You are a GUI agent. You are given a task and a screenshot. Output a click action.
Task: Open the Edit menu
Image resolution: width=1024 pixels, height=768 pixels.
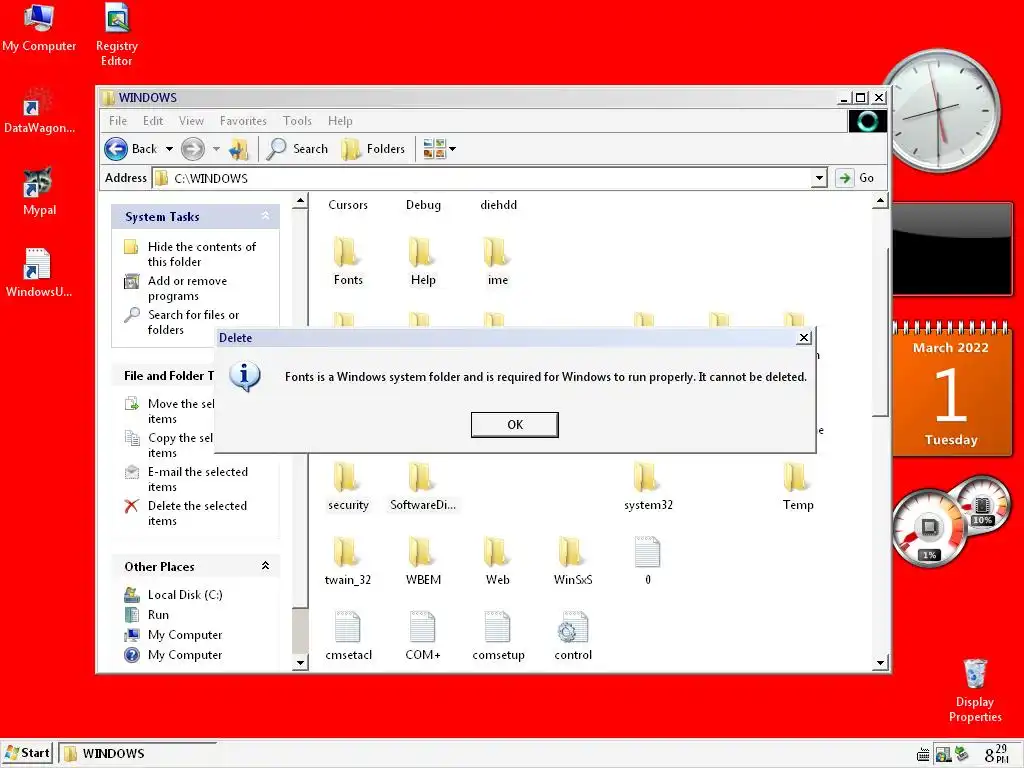[x=153, y=121]
